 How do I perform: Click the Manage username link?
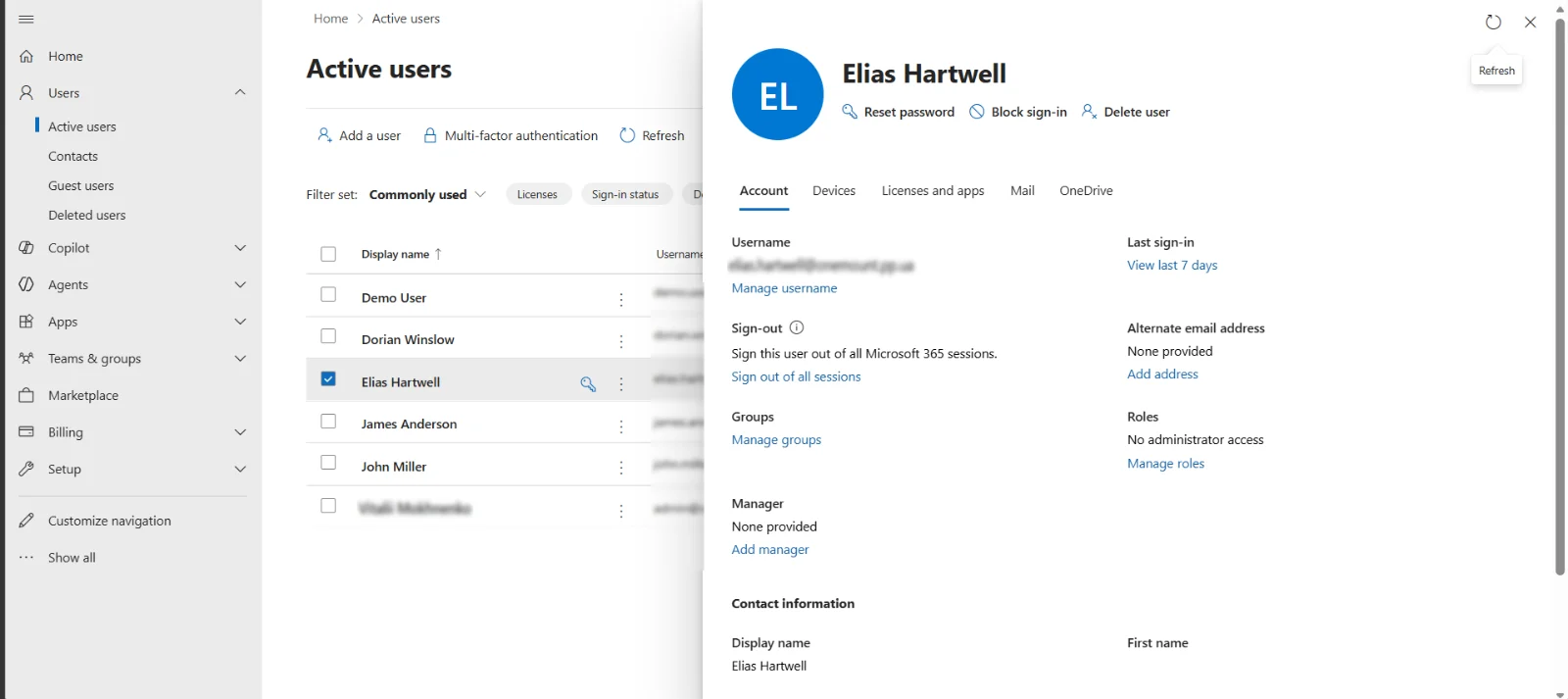784,288
